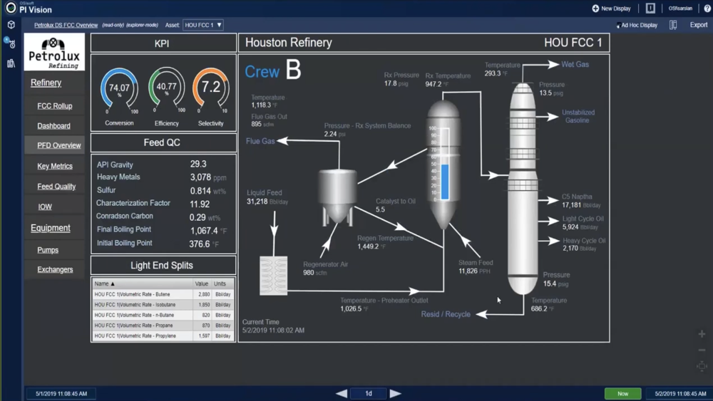This screenshot has height=401, width=713.
Task: Select the Volumetric Rate - n-Butane row
Action: point(163,315)
